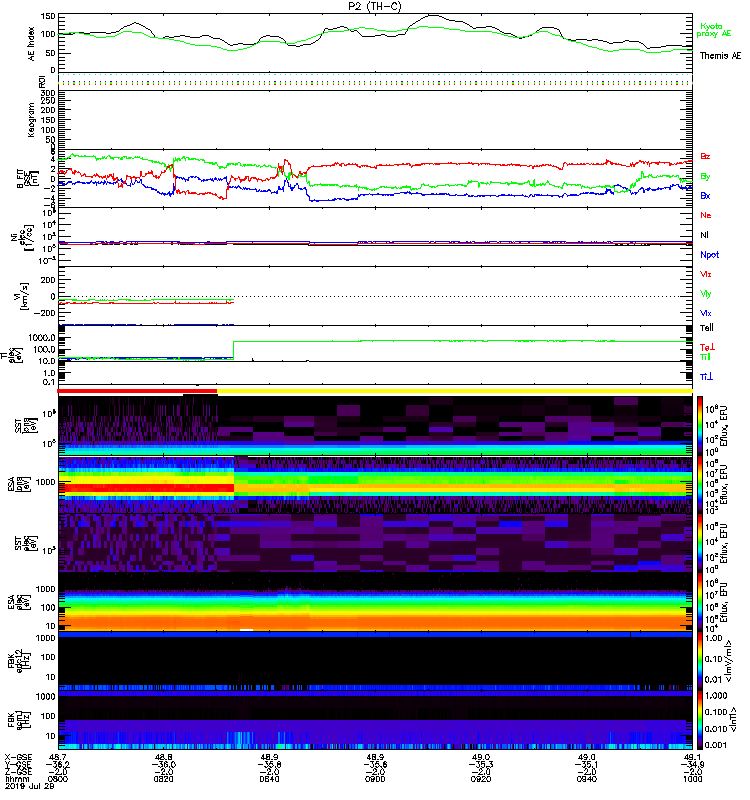The height and width of the screenshot is (800, 750).
Task: Select the black Ni density legend label
Action: (705, 235)
